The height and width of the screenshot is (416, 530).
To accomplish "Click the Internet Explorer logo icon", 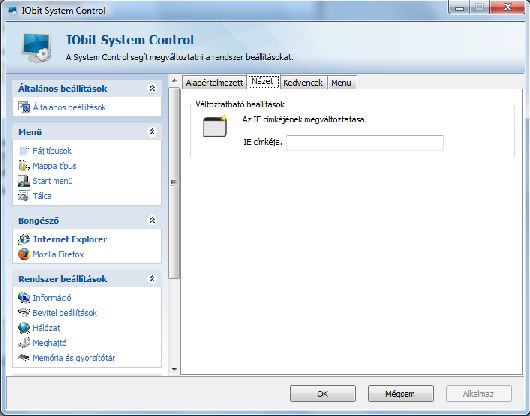I will click(x=24, y=239).
